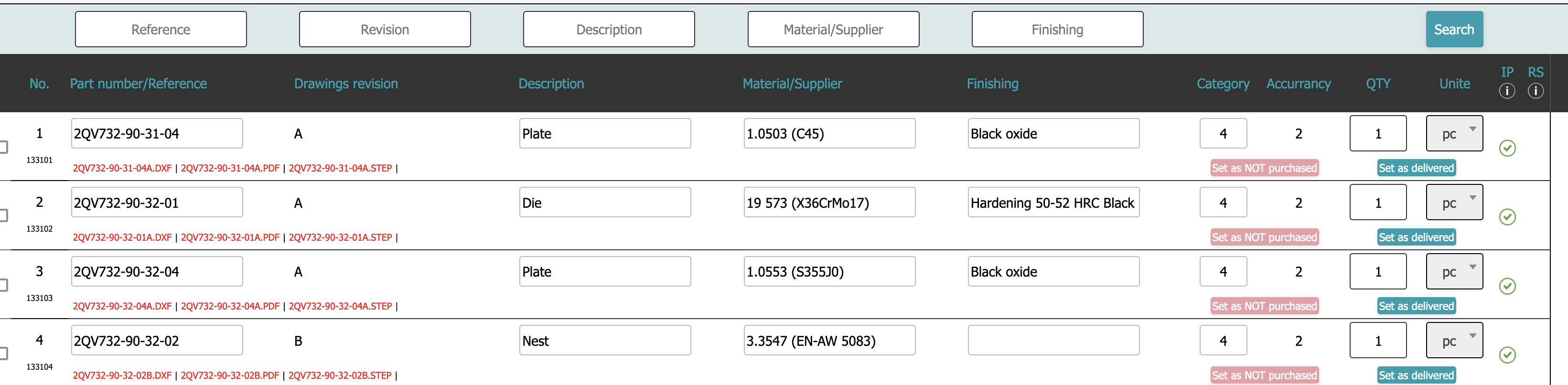This screenshot has width=1568, height=385.
Task: Click green checkmark icon for Die row
Action: pyautogui.click(x=1507, y=217)
